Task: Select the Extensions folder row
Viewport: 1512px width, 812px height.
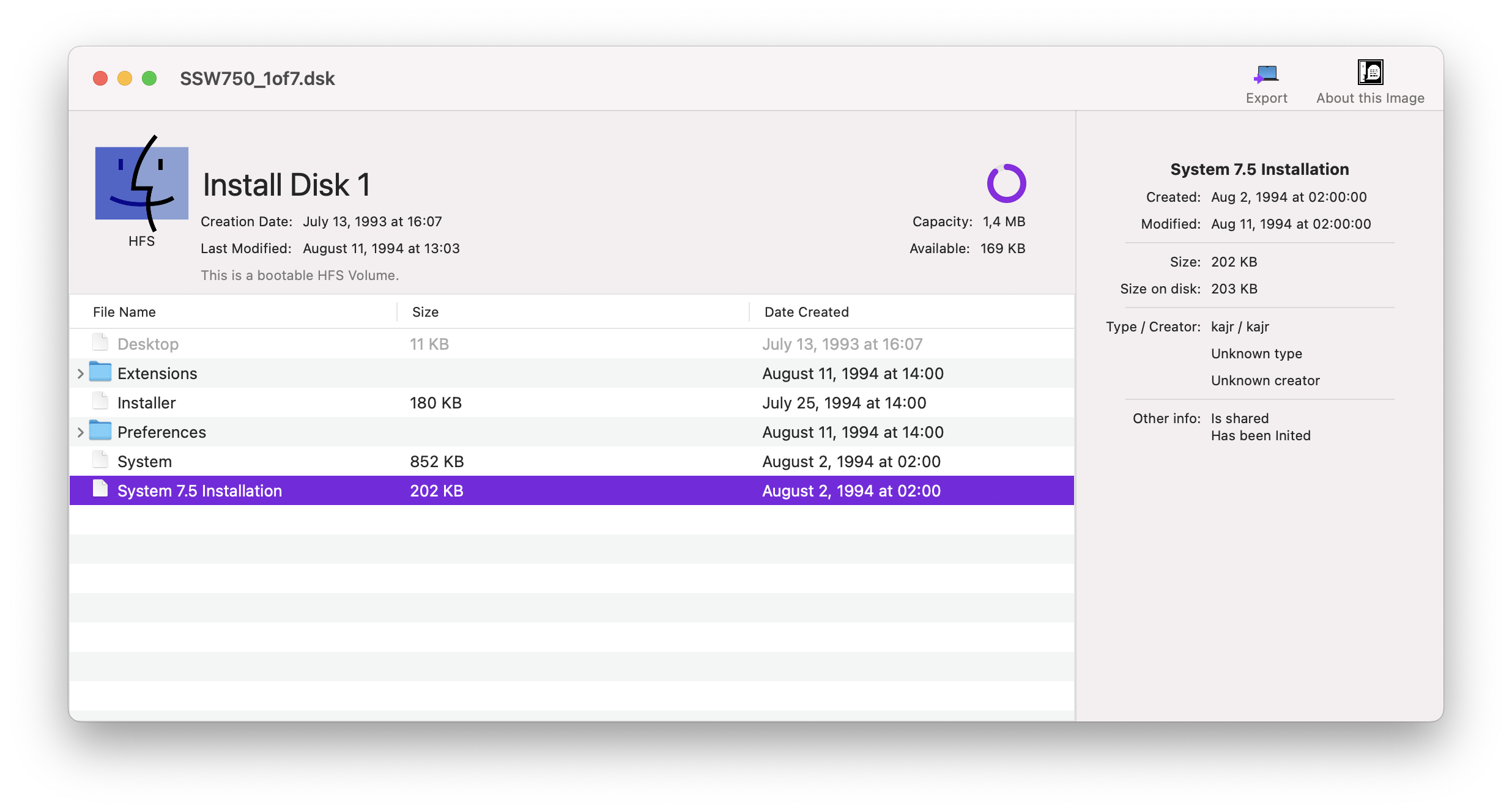Action: (572, 373)
